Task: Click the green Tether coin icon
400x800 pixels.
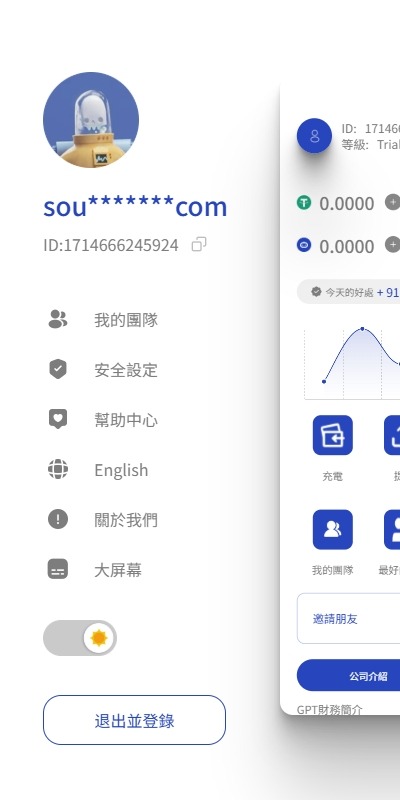Action: click(304, 203)
